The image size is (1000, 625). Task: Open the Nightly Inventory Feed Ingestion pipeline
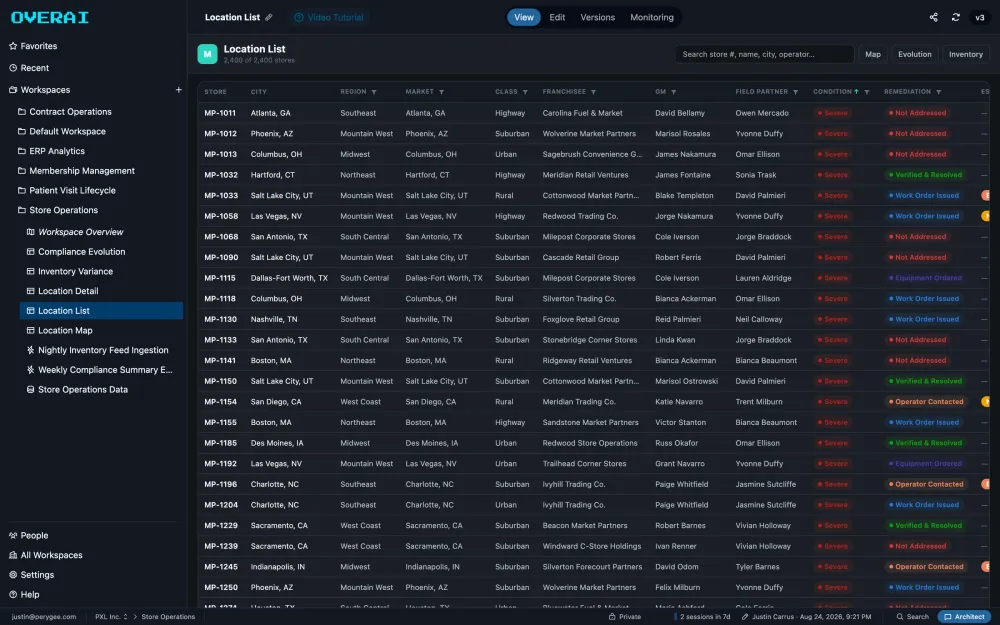click(97, 350)
